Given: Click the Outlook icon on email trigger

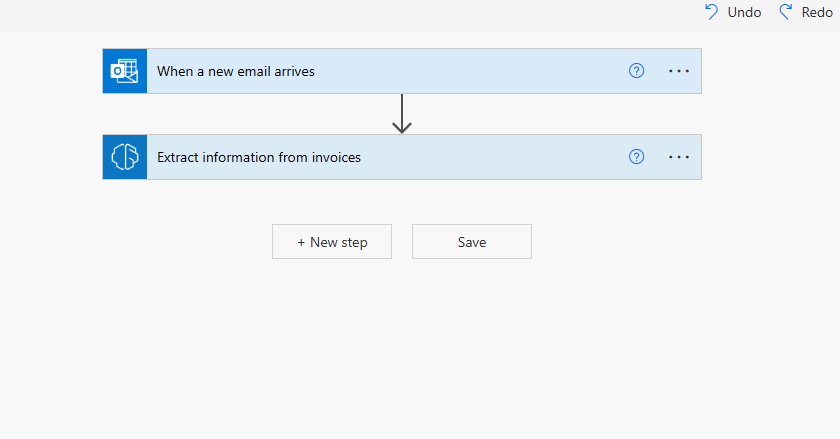Looking at the screenshot, I should pyautogui.click(x=125, y=71).
